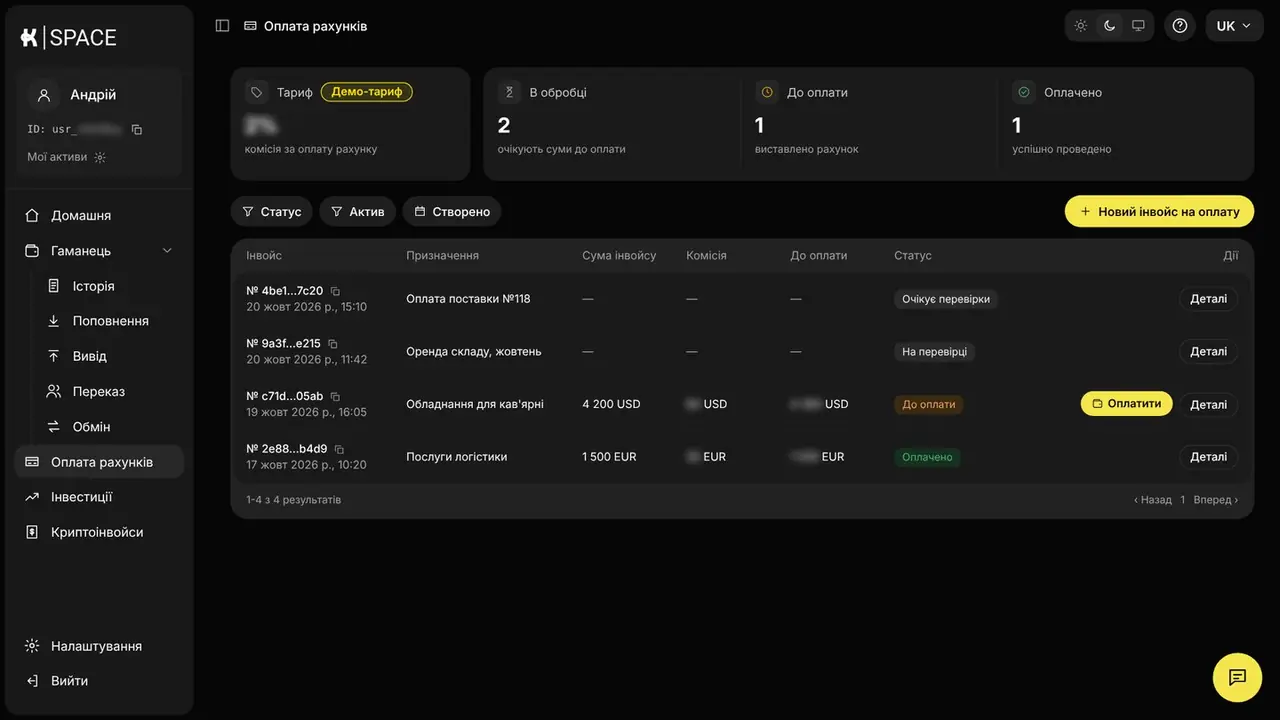Toggle the sidebar panel icon

tap(223, 26)
